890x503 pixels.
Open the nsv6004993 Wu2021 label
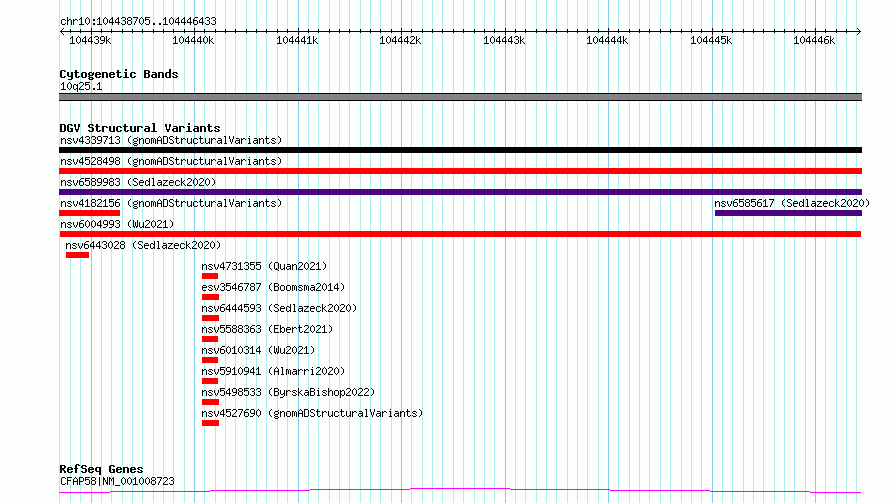[x=117, y=224]
